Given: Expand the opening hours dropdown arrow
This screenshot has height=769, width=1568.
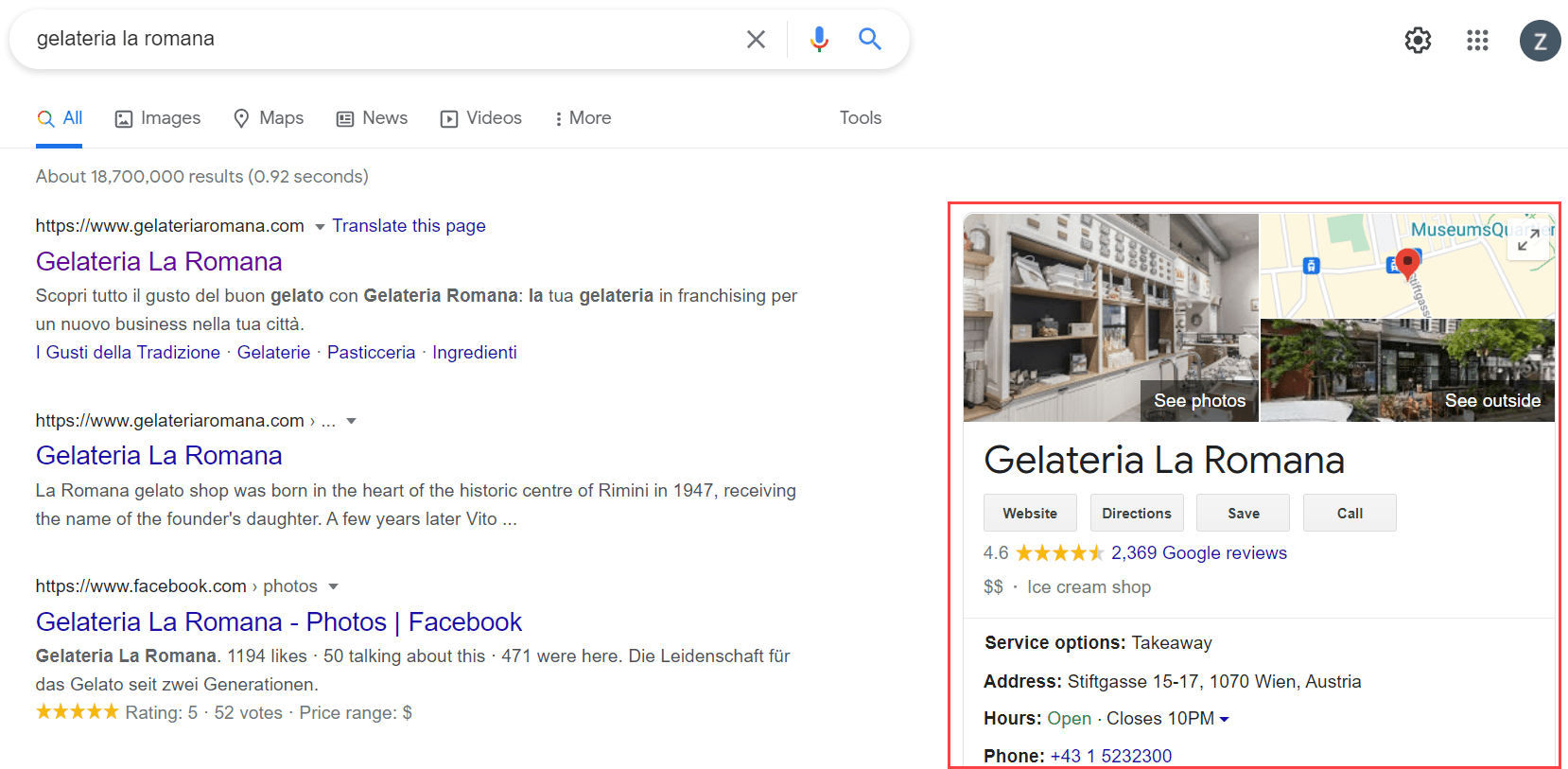Looking at the screenshot, I should pos(1224,720).
